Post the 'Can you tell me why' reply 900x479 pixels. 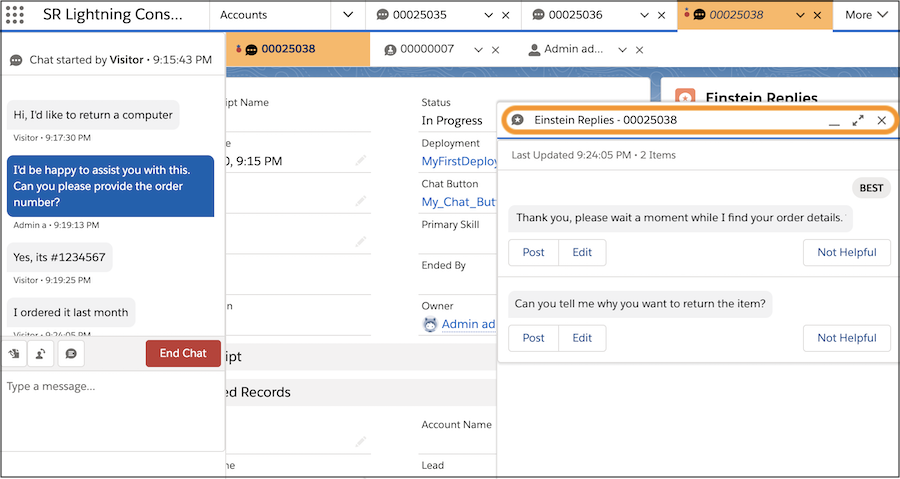pos(533,338)
